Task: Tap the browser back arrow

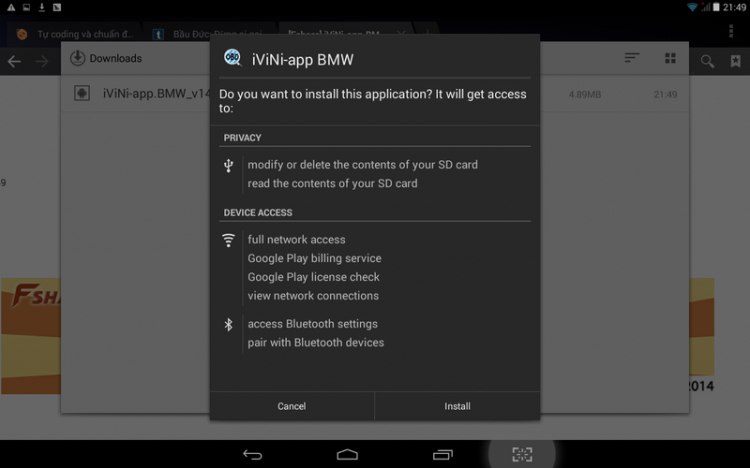Action: (14, 61)
